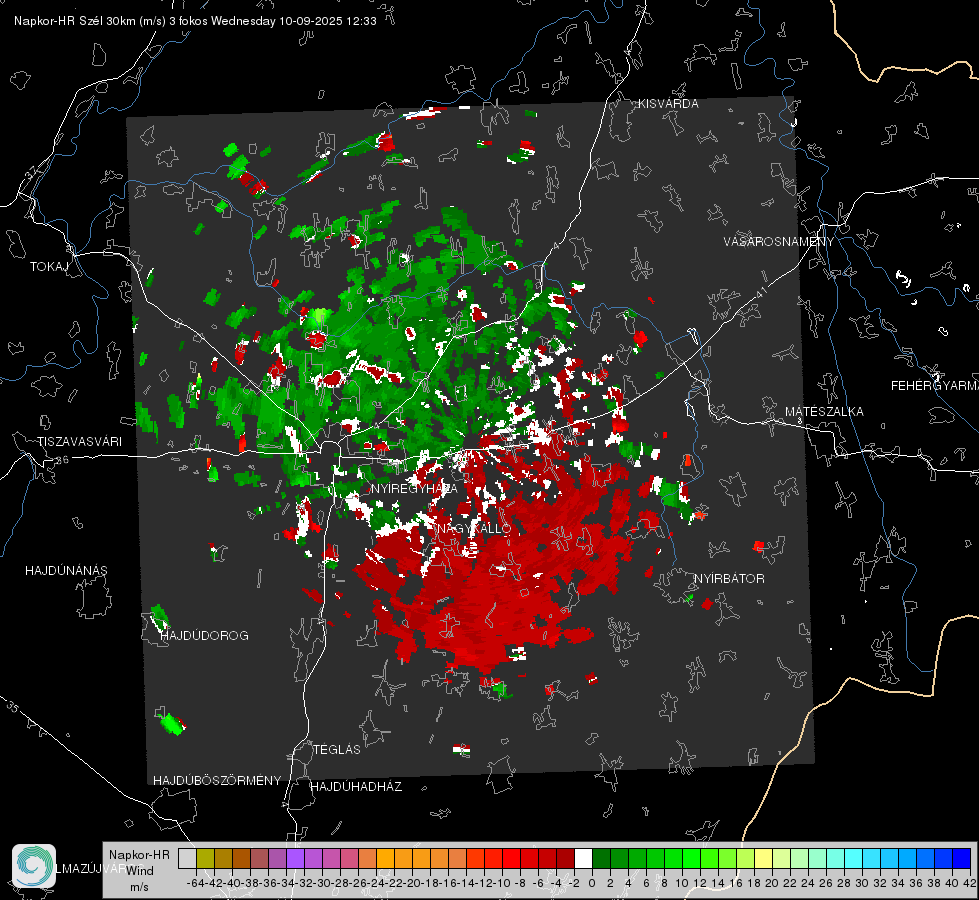Select the VÁSÁROSNAMÉNY town label
Image resolution: width=979 pixels, height=900 pixels.
pyautogui.click(x=779, y=242)
